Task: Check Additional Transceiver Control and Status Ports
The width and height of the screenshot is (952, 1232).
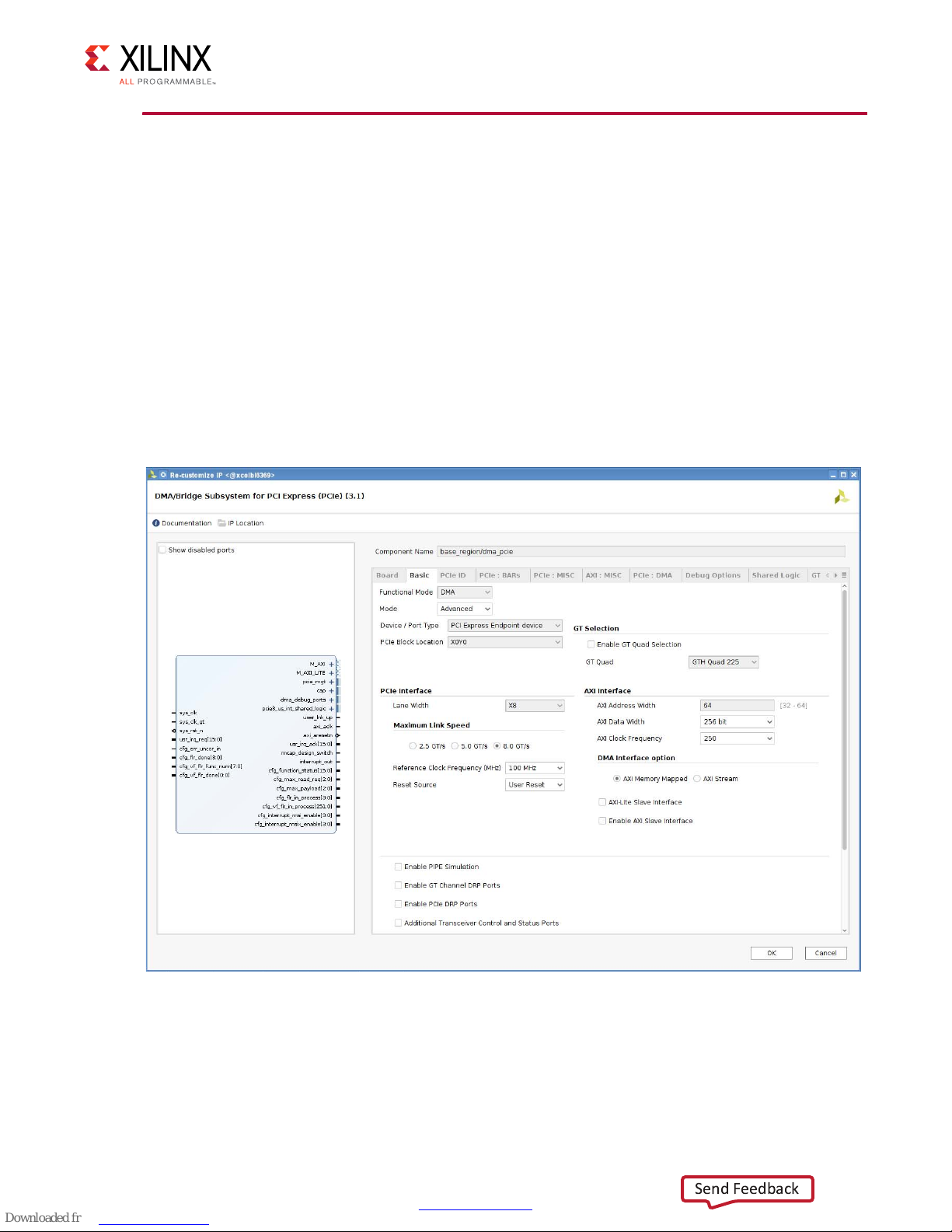Action: click(399, 923)
